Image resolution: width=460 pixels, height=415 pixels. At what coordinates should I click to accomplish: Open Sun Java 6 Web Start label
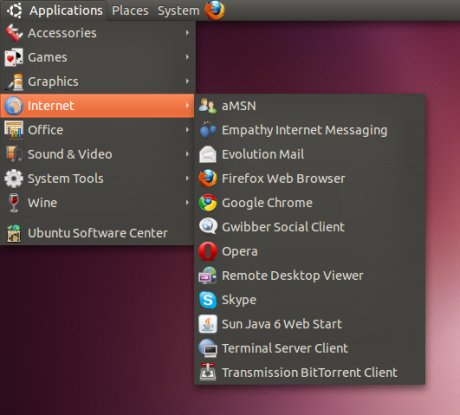click(282, 324)
